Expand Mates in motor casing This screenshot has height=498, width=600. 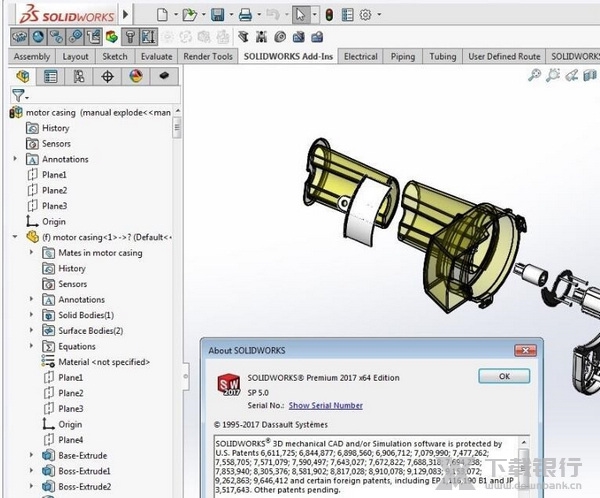click(x=31, y=252)
